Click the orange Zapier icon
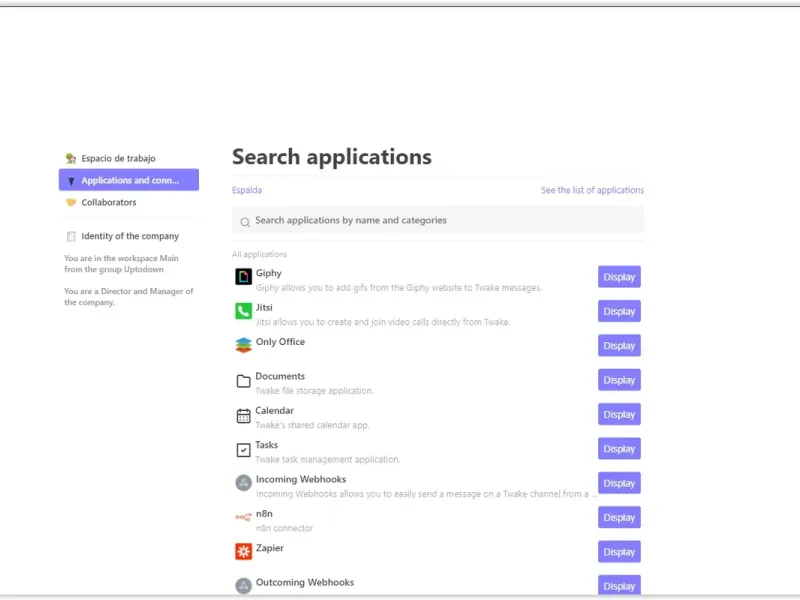 point(243,551)
